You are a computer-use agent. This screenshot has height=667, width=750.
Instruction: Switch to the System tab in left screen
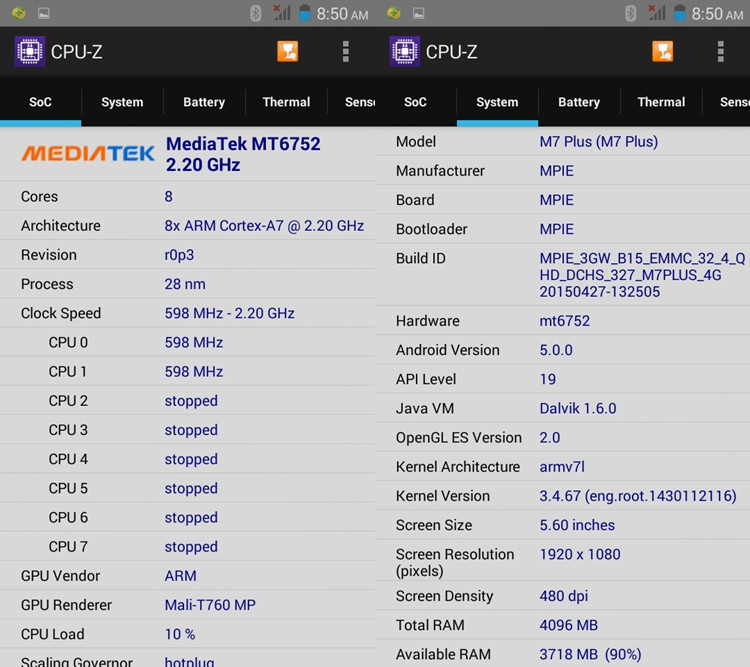pos(122,102)
